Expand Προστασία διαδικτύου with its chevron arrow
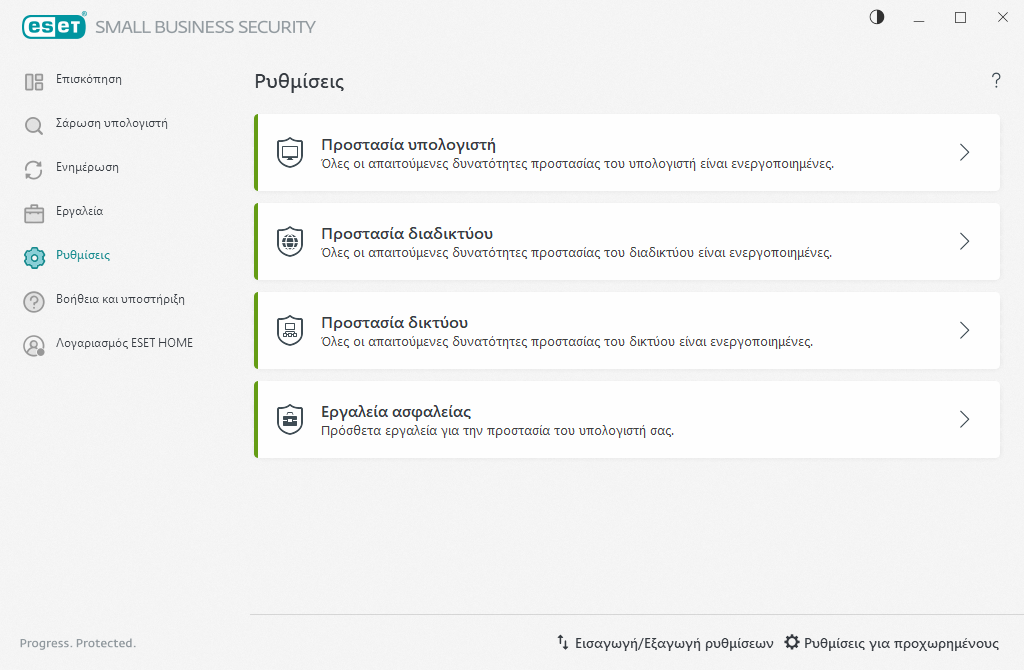 click(x=964, y=242)
